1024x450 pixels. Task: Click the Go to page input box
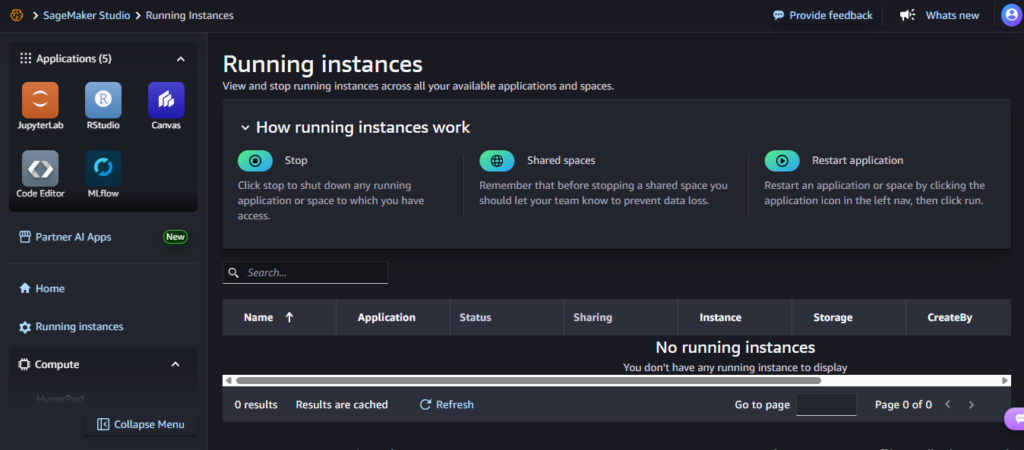click(x=826, y=405)
